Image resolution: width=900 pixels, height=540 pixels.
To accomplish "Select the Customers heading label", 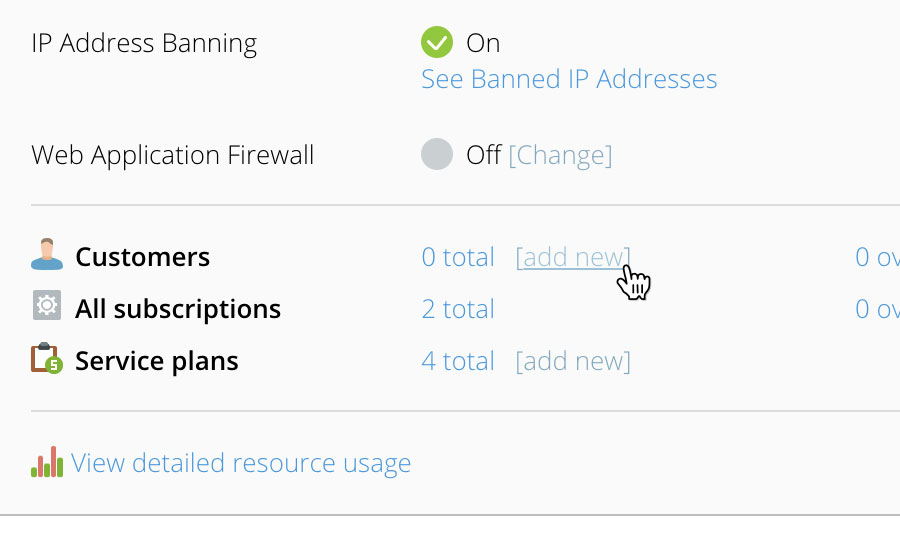I will (142, 257).
